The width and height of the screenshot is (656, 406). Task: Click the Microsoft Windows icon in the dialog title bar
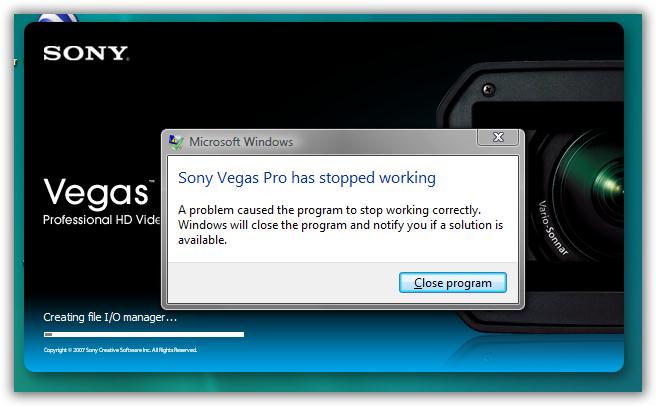pos(176,142)
